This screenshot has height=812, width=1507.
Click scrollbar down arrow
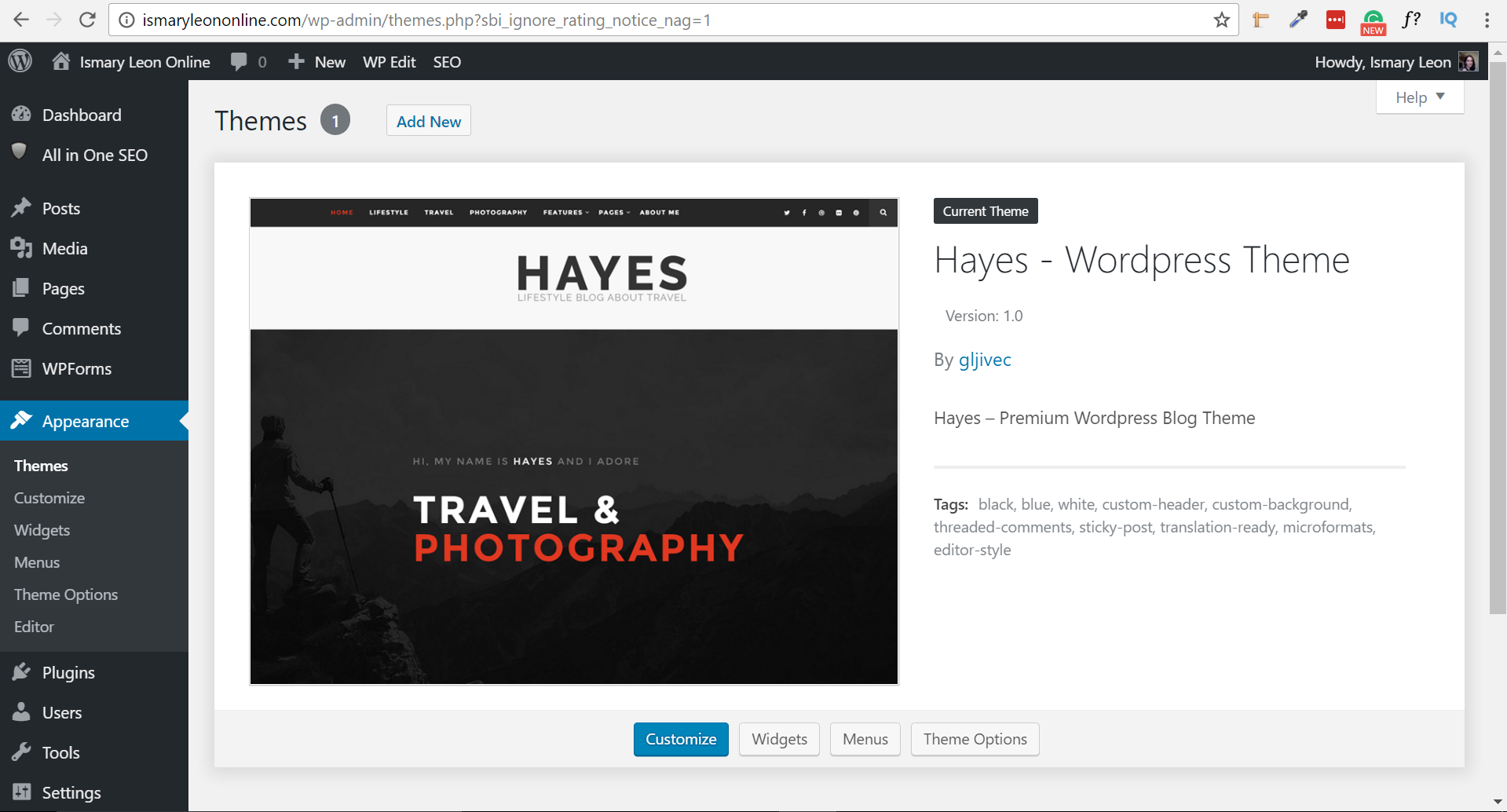[1498, 803]
